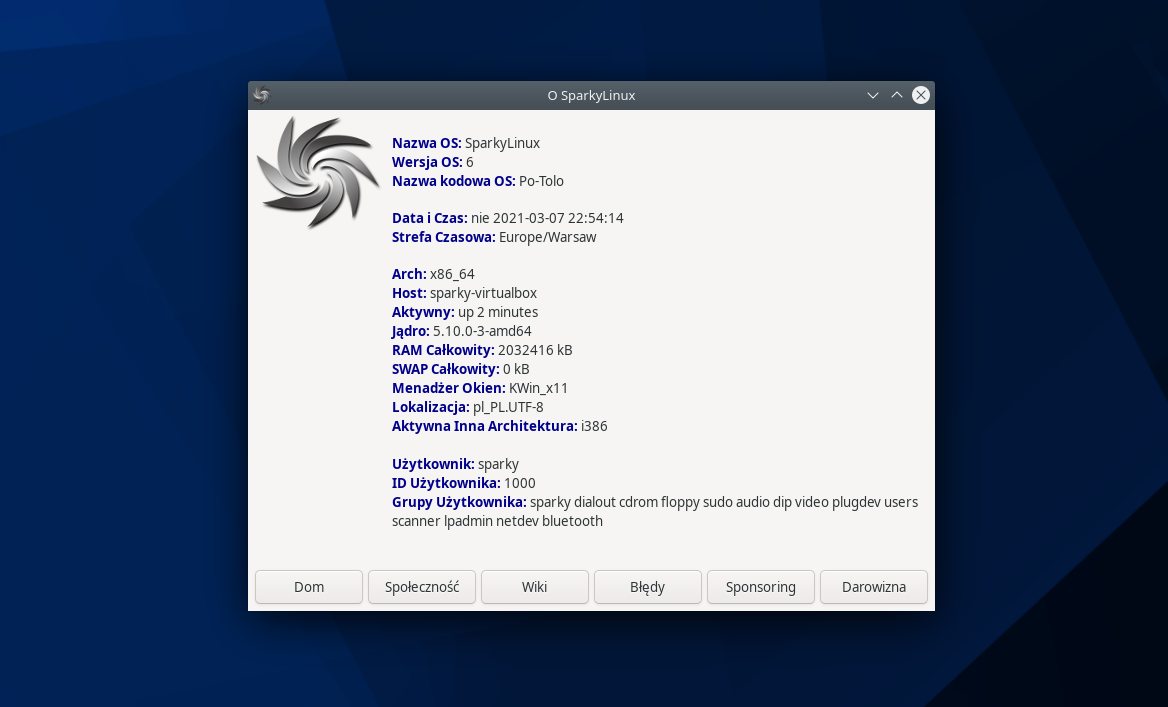Click the window title O SparkyLinux

pos(590,95)
